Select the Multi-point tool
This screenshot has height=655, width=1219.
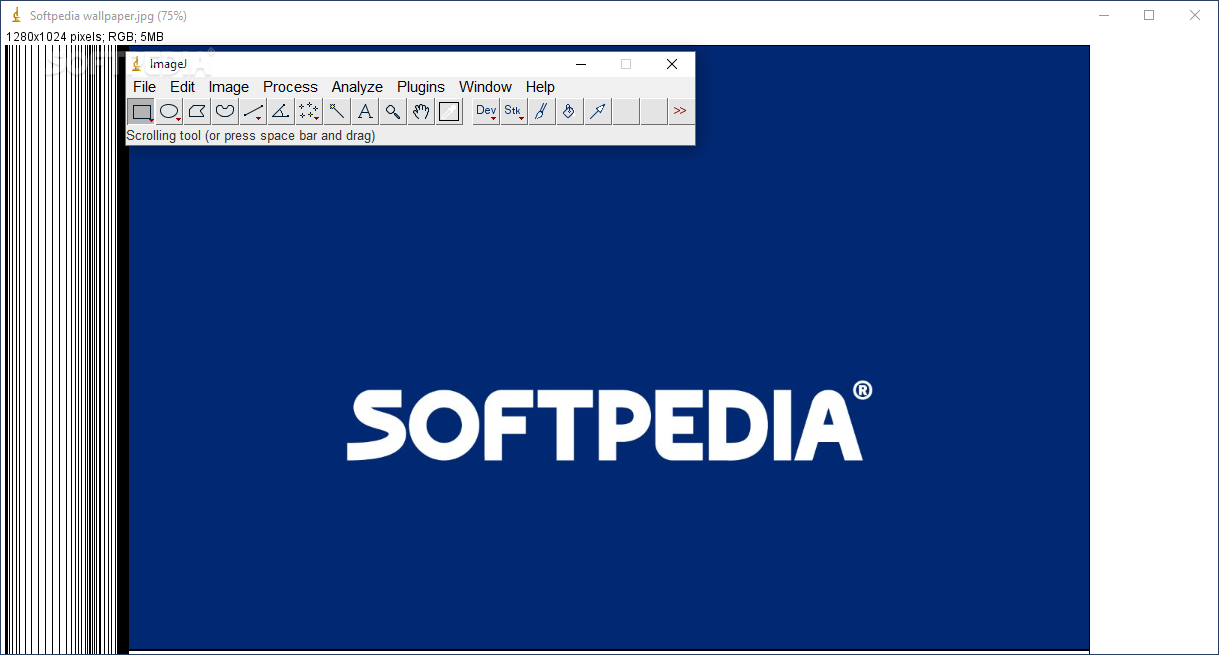(309, 111)
